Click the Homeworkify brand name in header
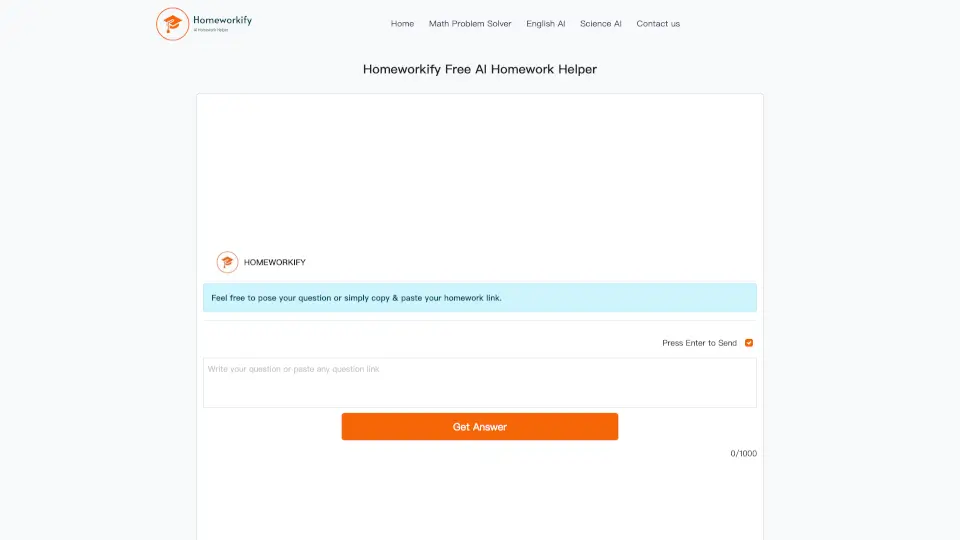Image resolution: width=960 pixels, height=540 pixels. [222, 19]
